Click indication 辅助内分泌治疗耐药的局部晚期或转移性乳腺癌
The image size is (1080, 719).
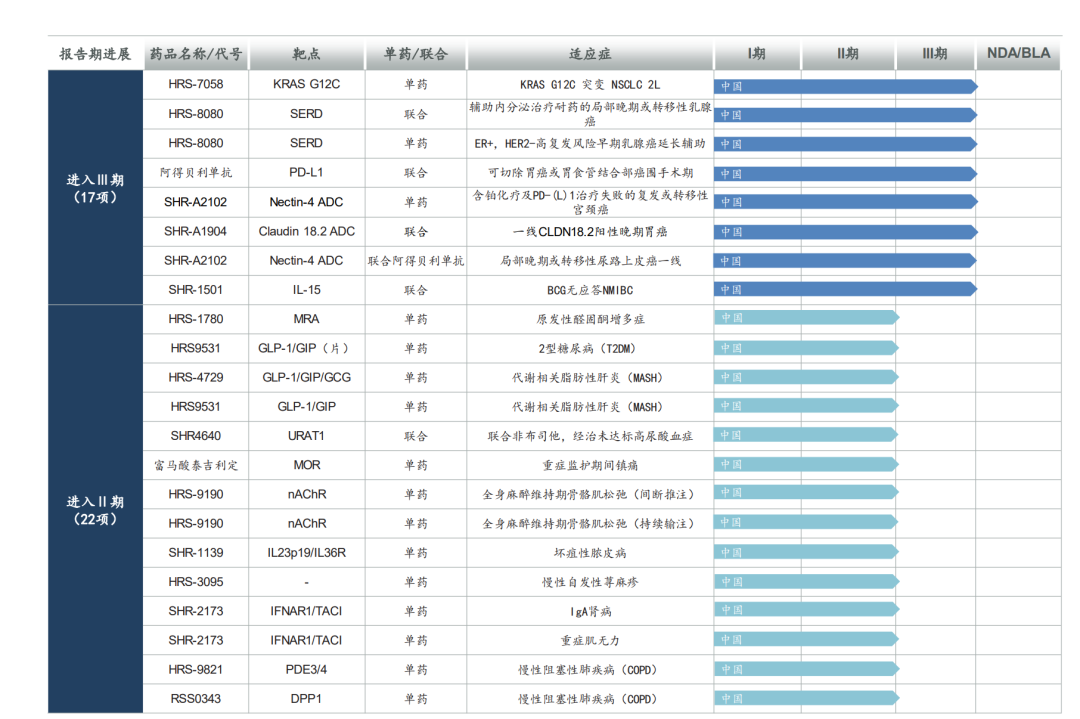590,114
